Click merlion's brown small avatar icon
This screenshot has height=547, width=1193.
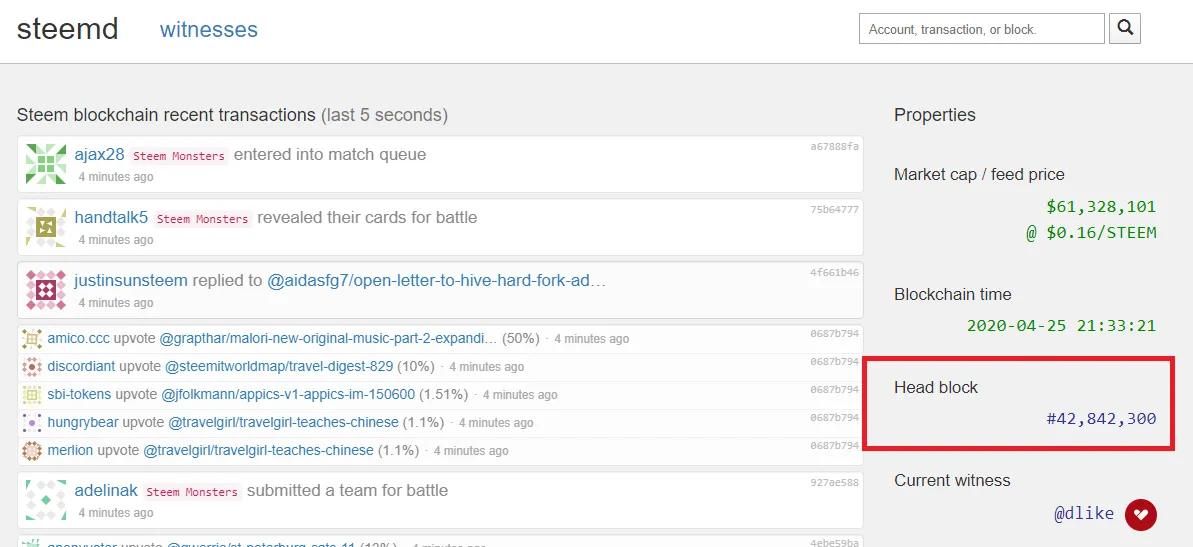tap(32, 450)
